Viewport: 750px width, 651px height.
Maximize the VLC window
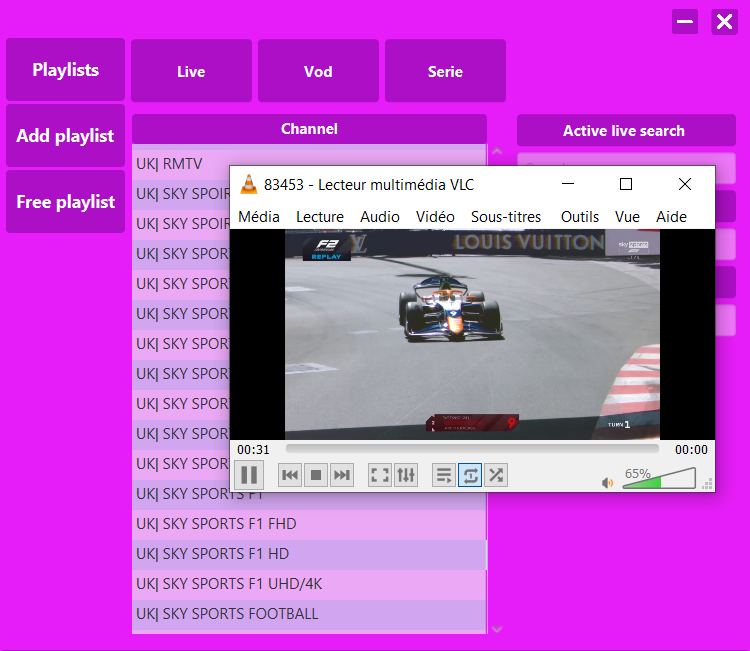(x=626, y=184)
